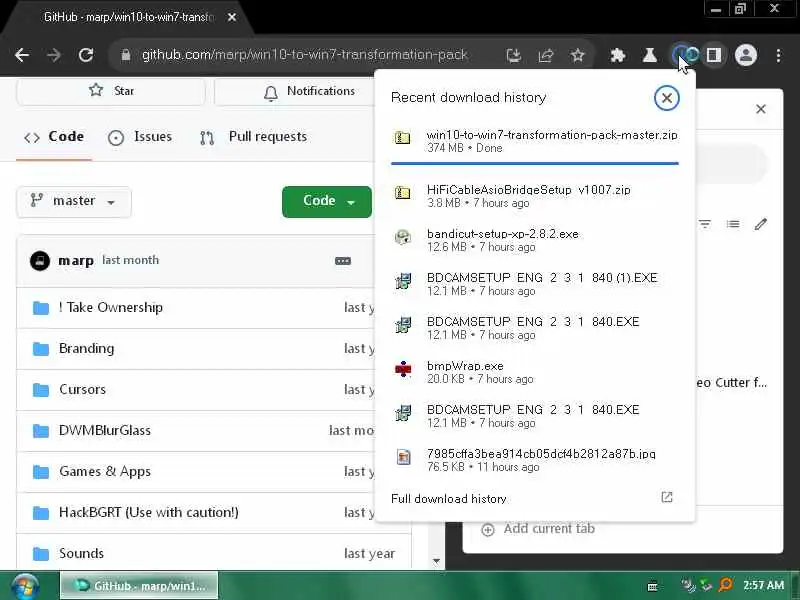Open Chrome Labs flask icon
This screenshot has width=800, height=600.
pos(649,55)
